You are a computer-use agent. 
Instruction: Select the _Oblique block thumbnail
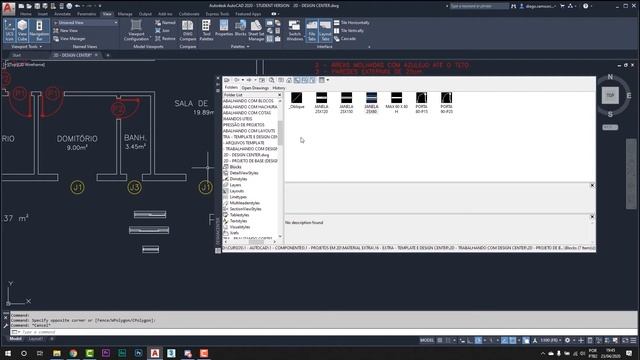[297, 101]
